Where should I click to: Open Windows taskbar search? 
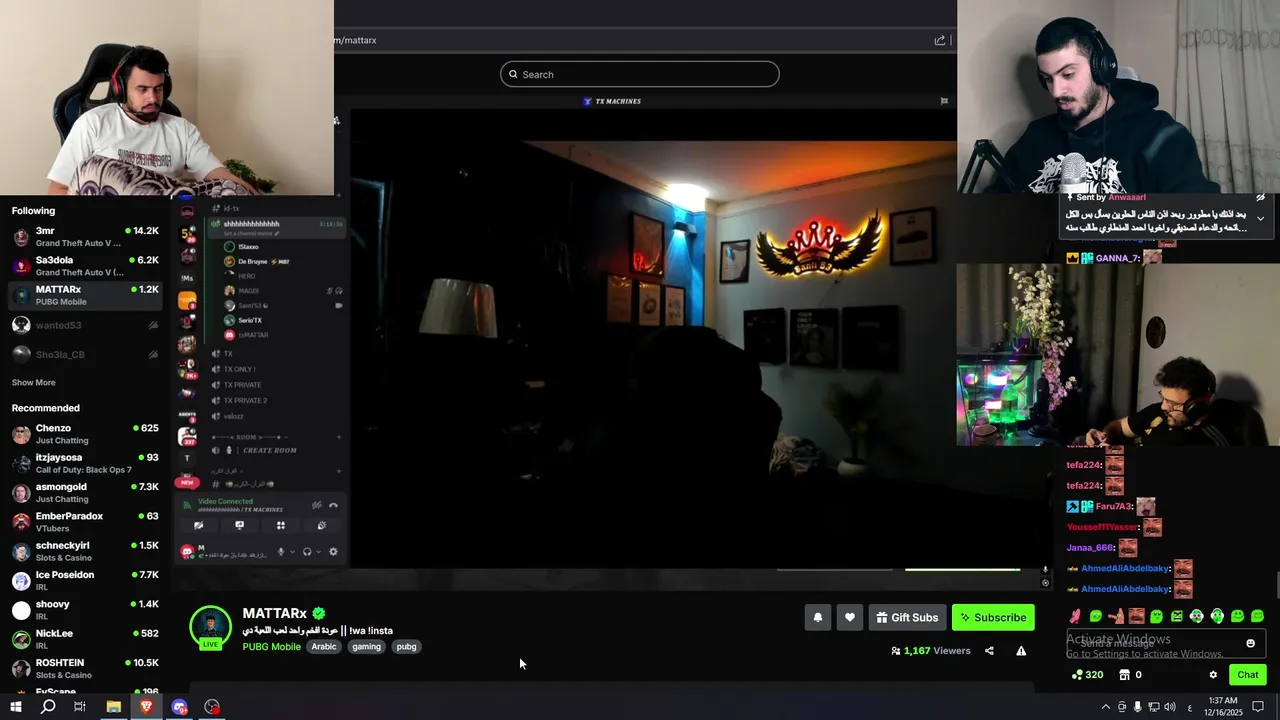(x=48, y=707)
